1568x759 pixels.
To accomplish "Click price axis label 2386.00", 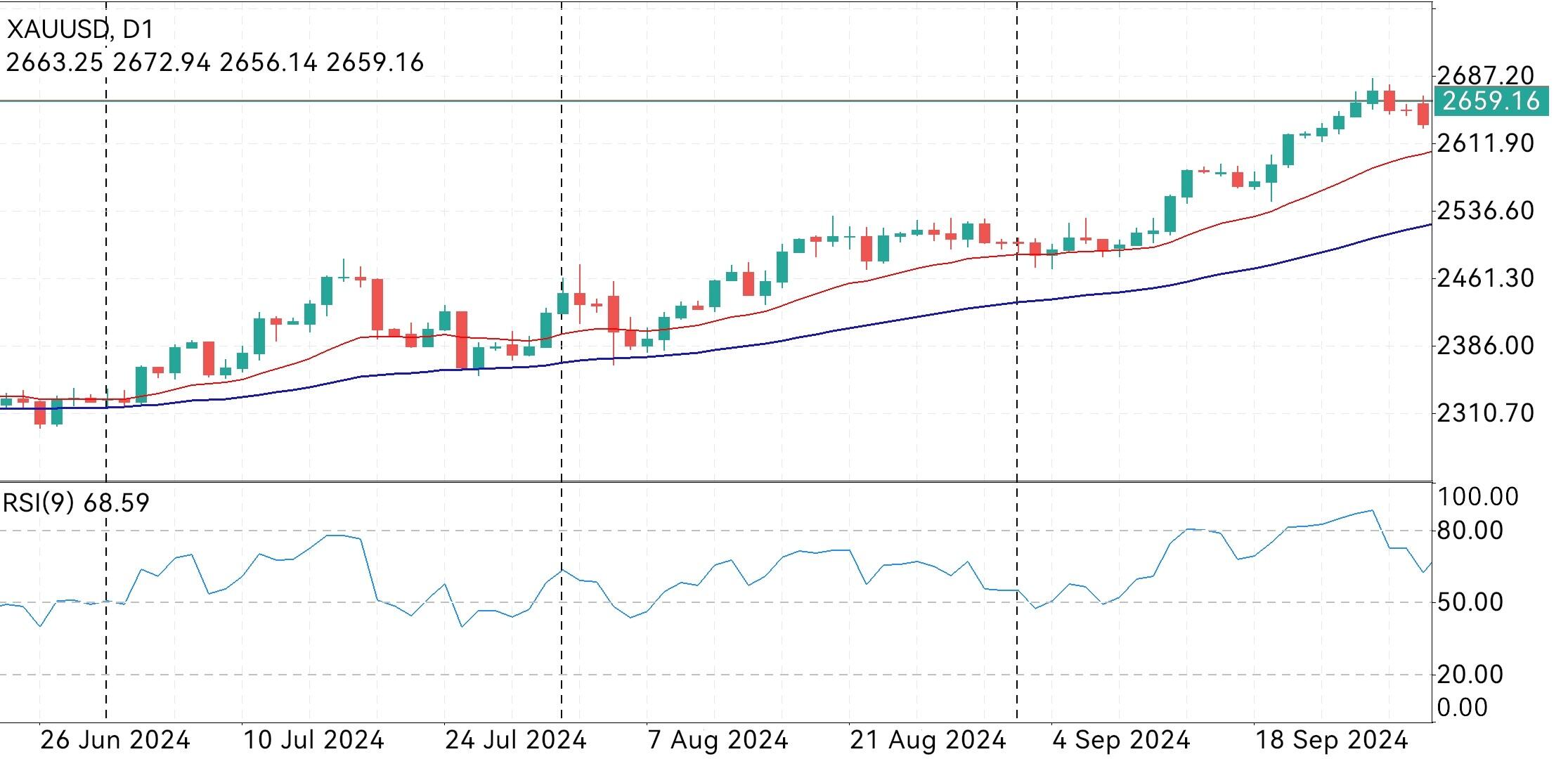I will [x=1486, y=346].
